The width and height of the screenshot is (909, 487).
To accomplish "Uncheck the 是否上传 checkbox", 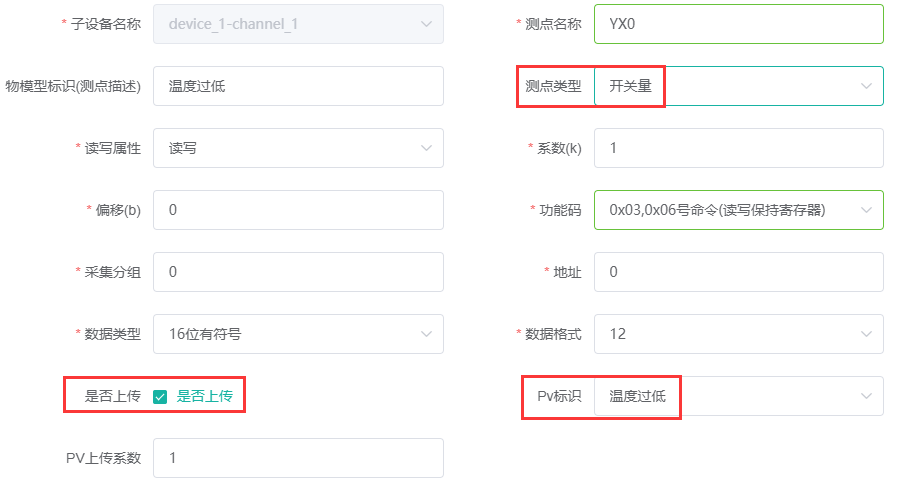I will tap(160, 397).
